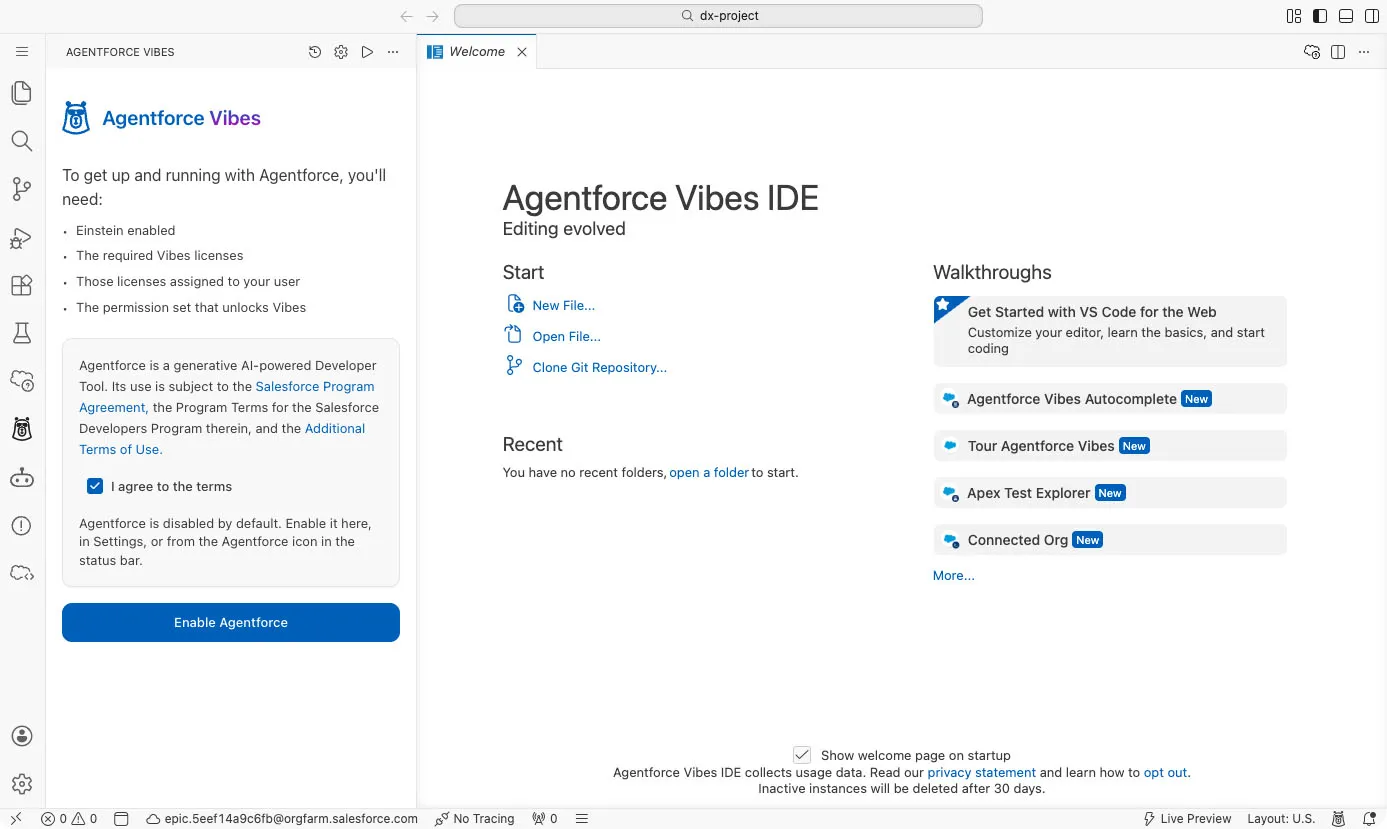Toggle the bottom panel
The height and width of the screenshot is (829, 1387).
coord(1346,16)
